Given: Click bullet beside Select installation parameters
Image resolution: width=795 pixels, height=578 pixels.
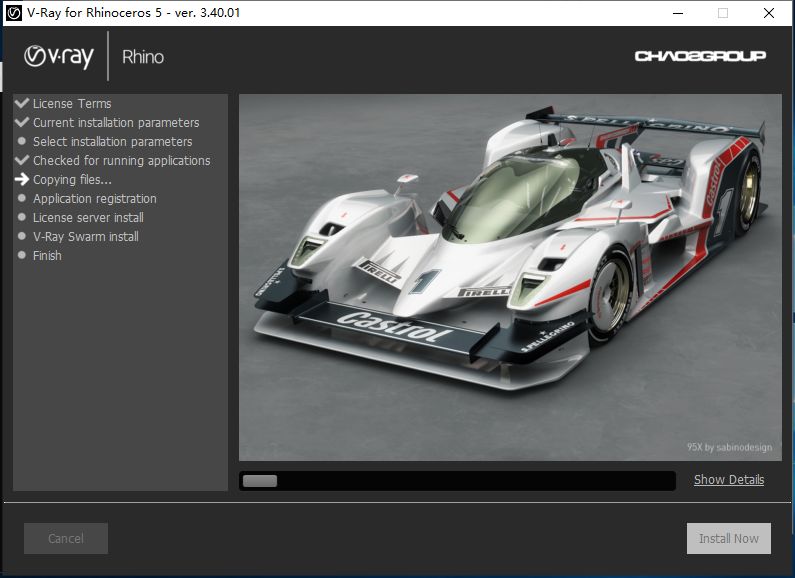Looking at the screenshot, I should 21,141.
